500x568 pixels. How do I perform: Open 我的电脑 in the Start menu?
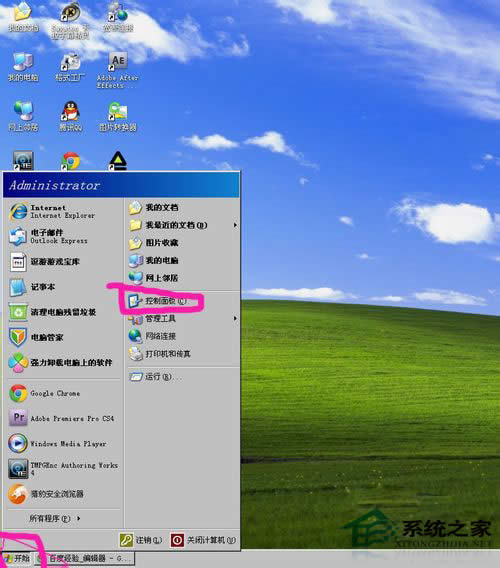click(x=183, y=260)
